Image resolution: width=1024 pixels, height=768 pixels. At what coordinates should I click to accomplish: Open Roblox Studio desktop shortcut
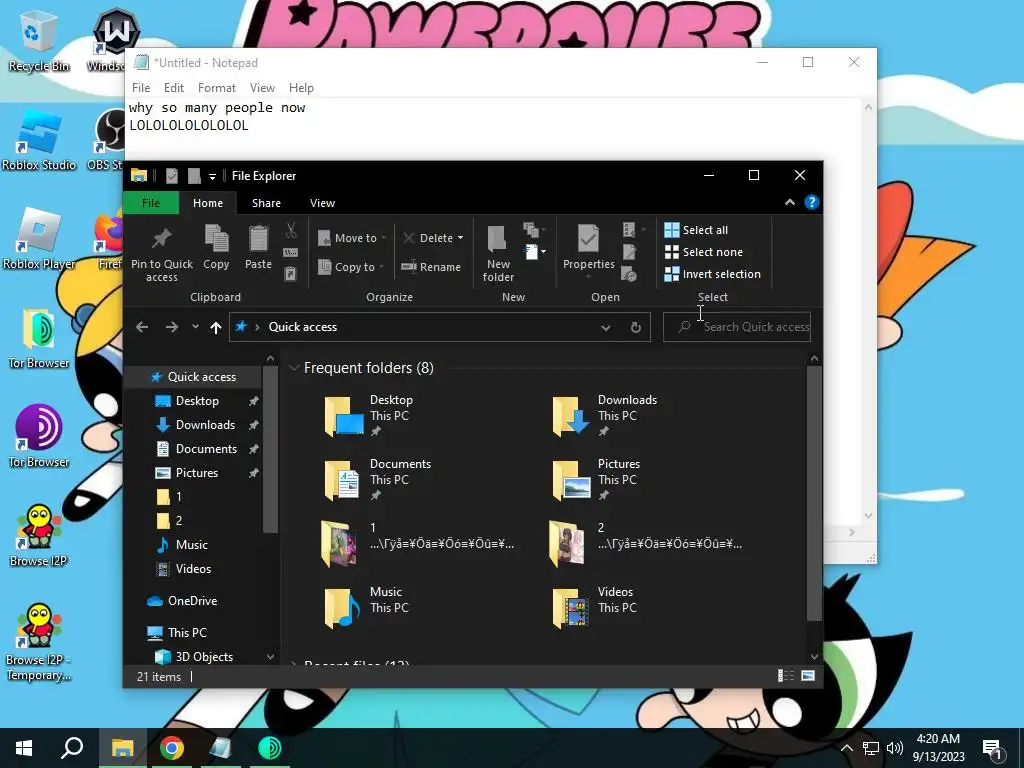[39, 140]
